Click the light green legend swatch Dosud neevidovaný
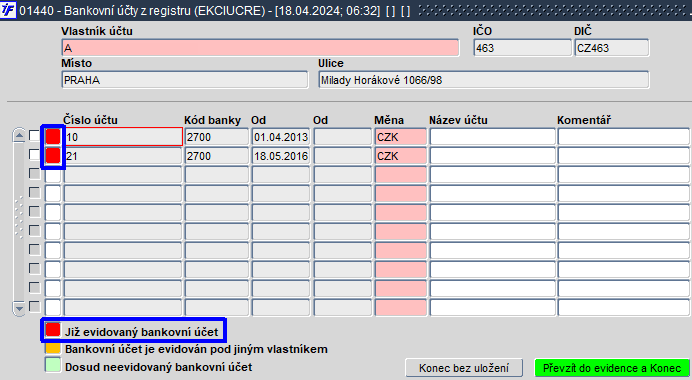692x380 pixels. 53,365
